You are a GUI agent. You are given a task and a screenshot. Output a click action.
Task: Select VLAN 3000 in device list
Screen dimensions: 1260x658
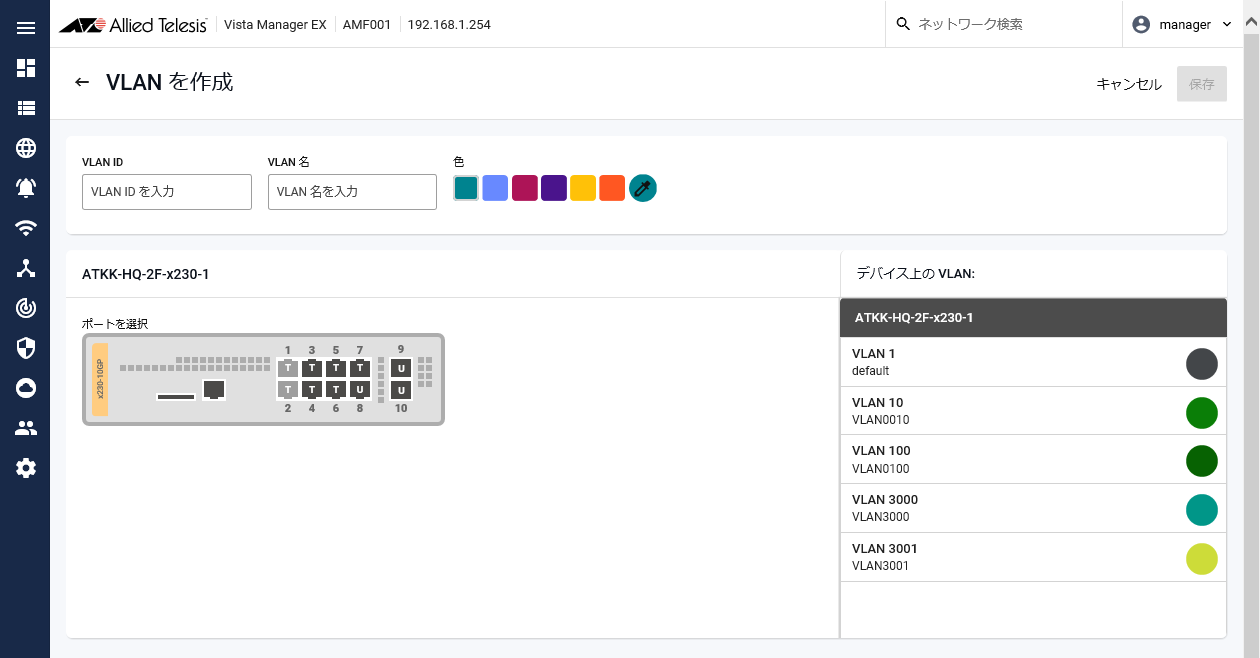[x=1032, y=508]
